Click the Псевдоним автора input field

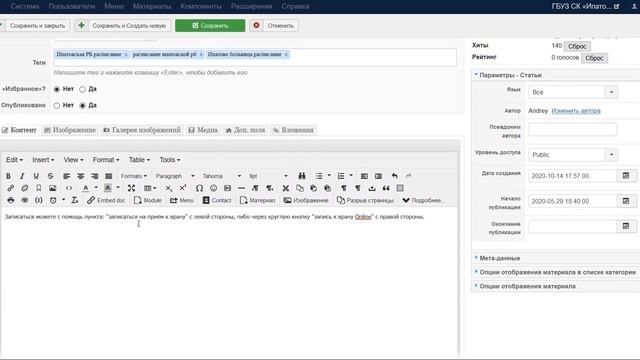[x=572, y=130]
